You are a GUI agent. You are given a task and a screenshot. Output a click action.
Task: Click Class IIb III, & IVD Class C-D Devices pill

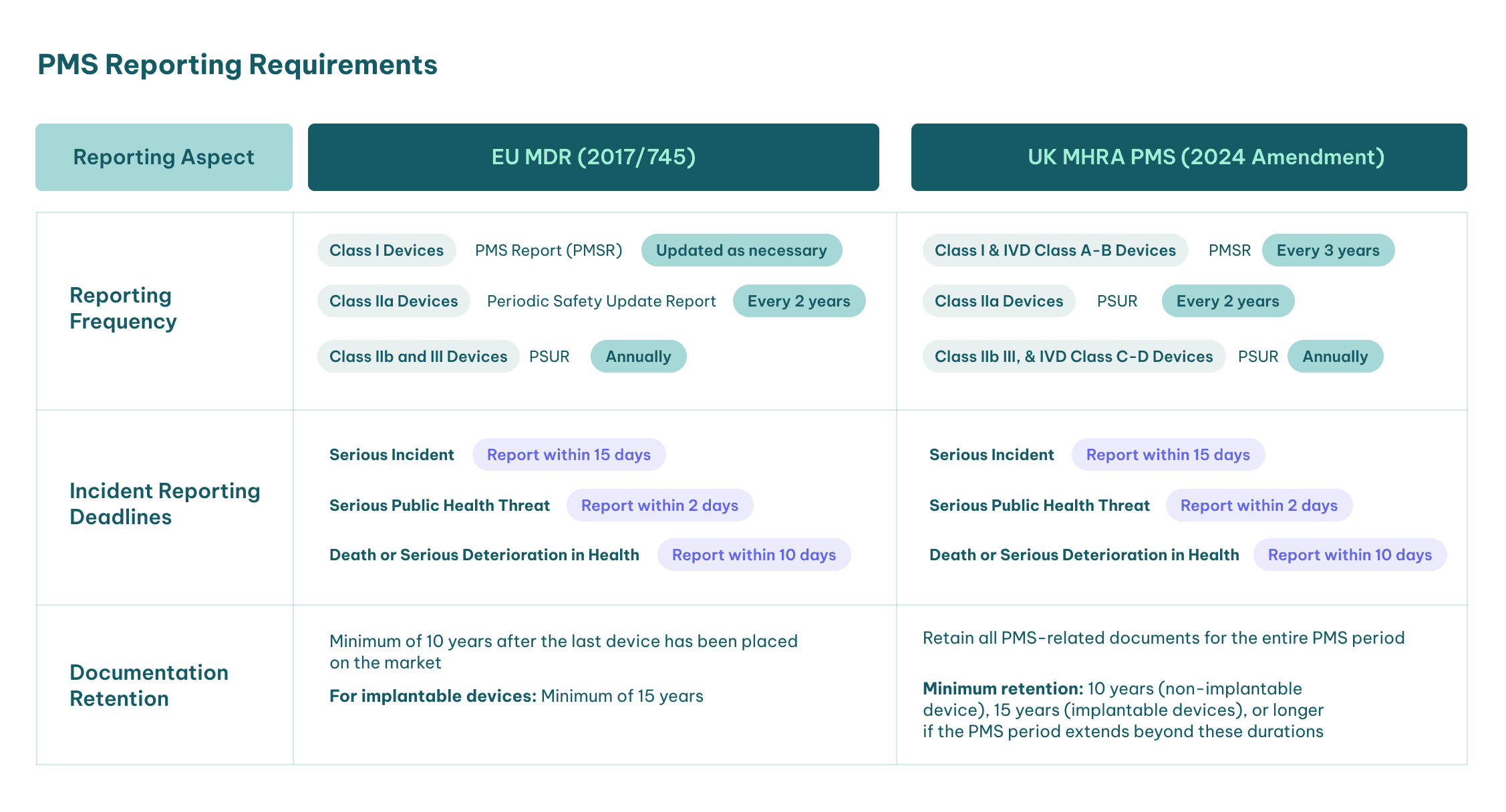tap(1074, 357)
